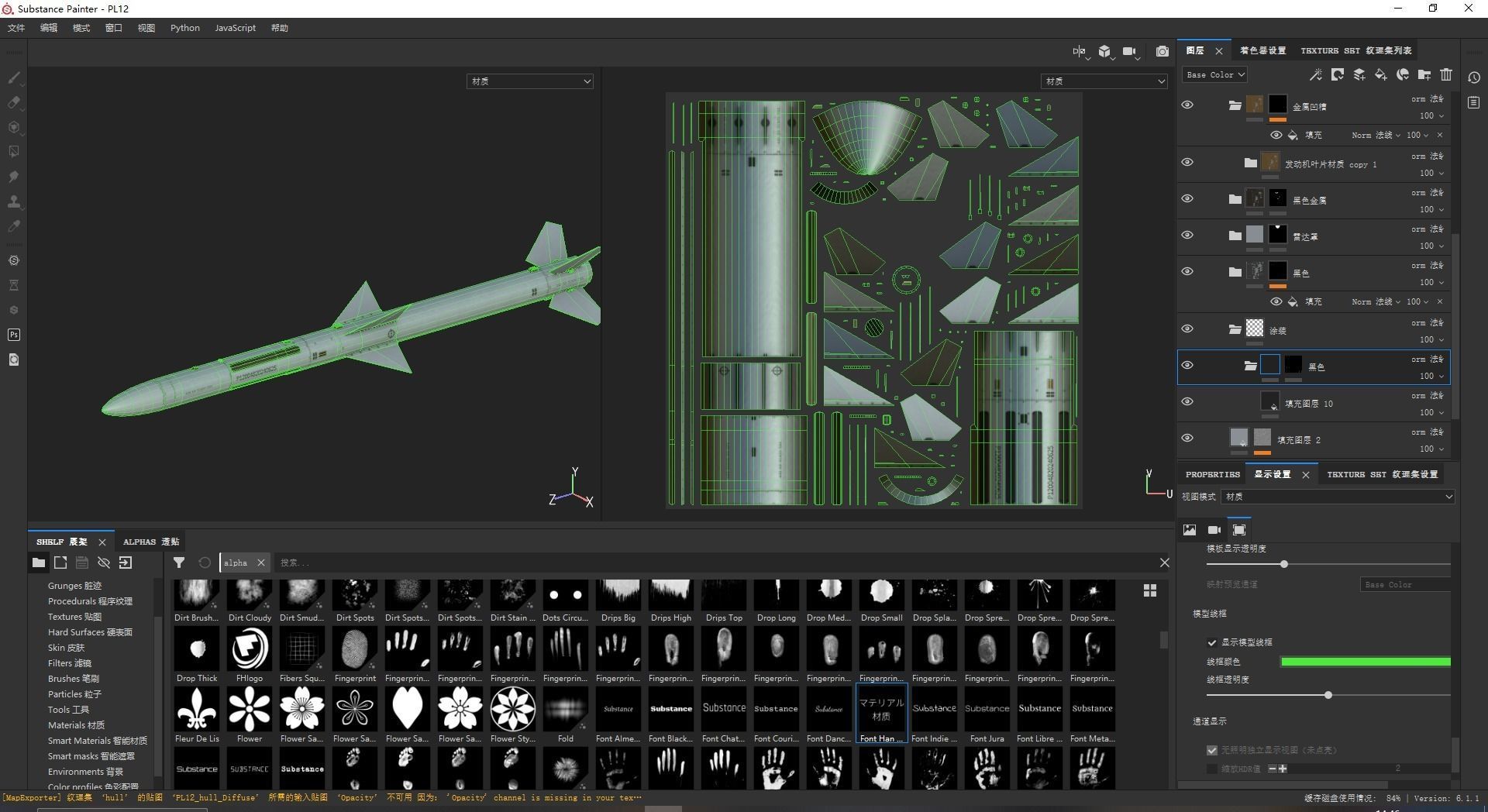Select the Projection tool in left toolbar
Screen dimensions: 1488x812
pyautogui.click(x=14, y=127)
